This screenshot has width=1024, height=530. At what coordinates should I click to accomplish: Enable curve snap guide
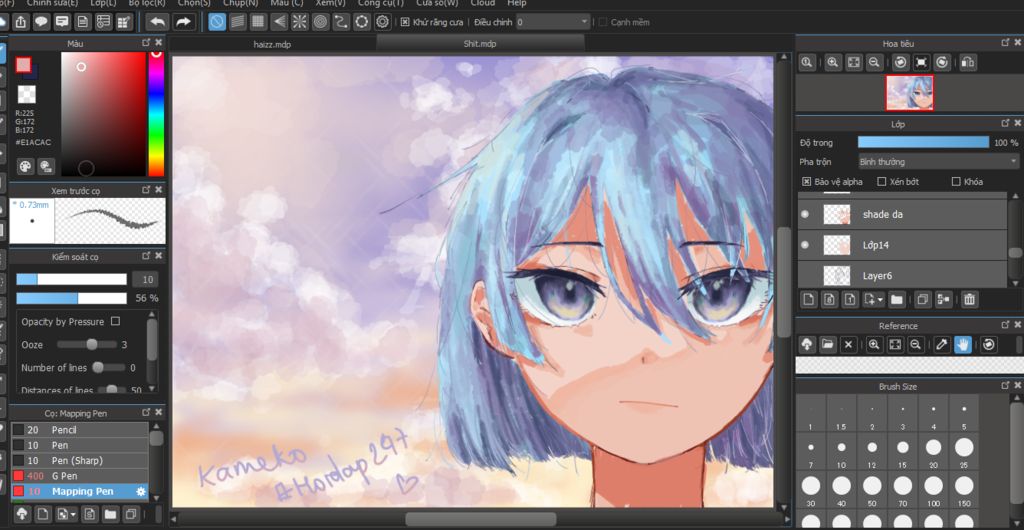(x=341, y=22)
